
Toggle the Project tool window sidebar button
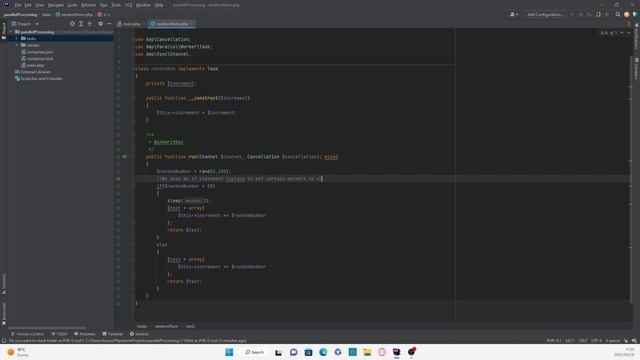point(4,31)
